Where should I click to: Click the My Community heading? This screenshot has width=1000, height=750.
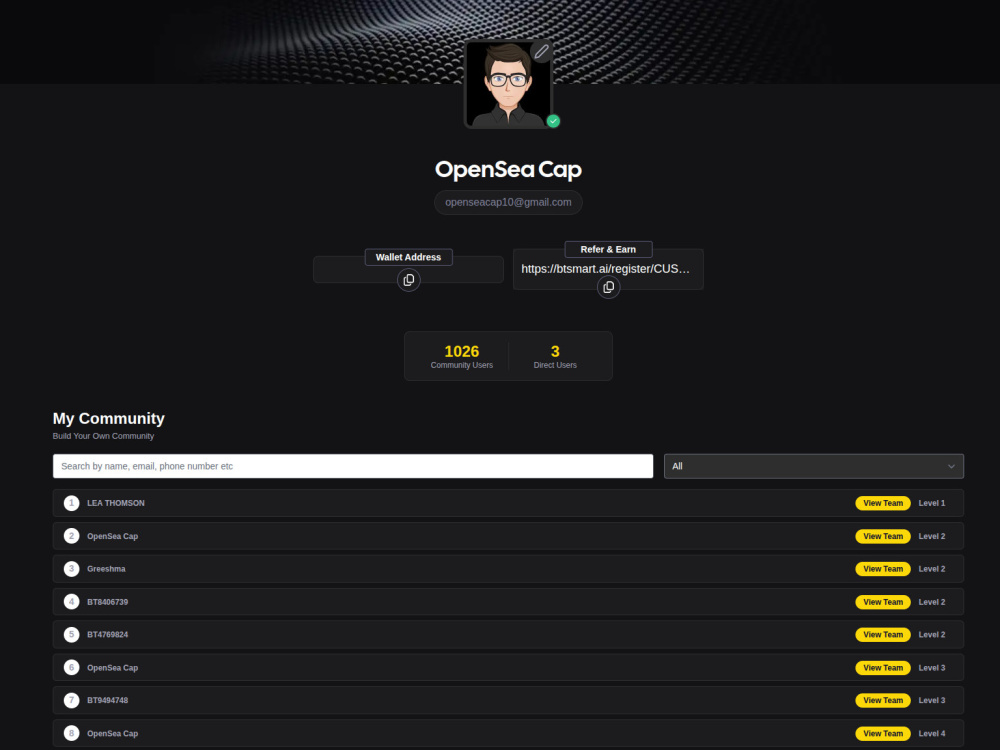(108, 418)
